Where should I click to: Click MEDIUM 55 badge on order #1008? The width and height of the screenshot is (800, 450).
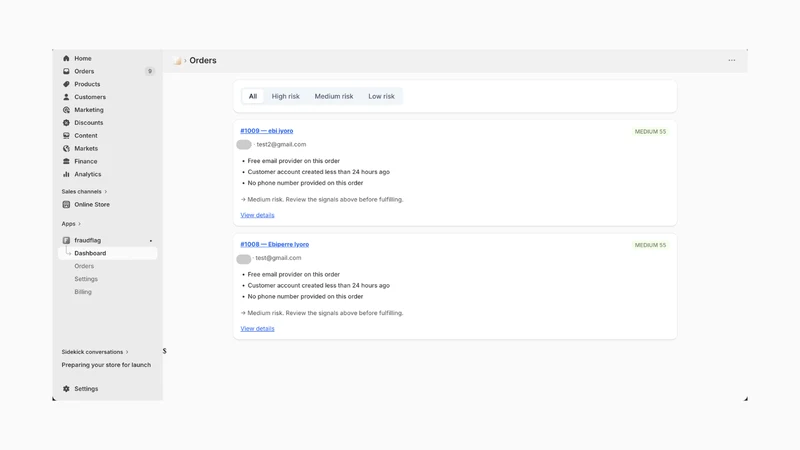(x=650, y=245)
